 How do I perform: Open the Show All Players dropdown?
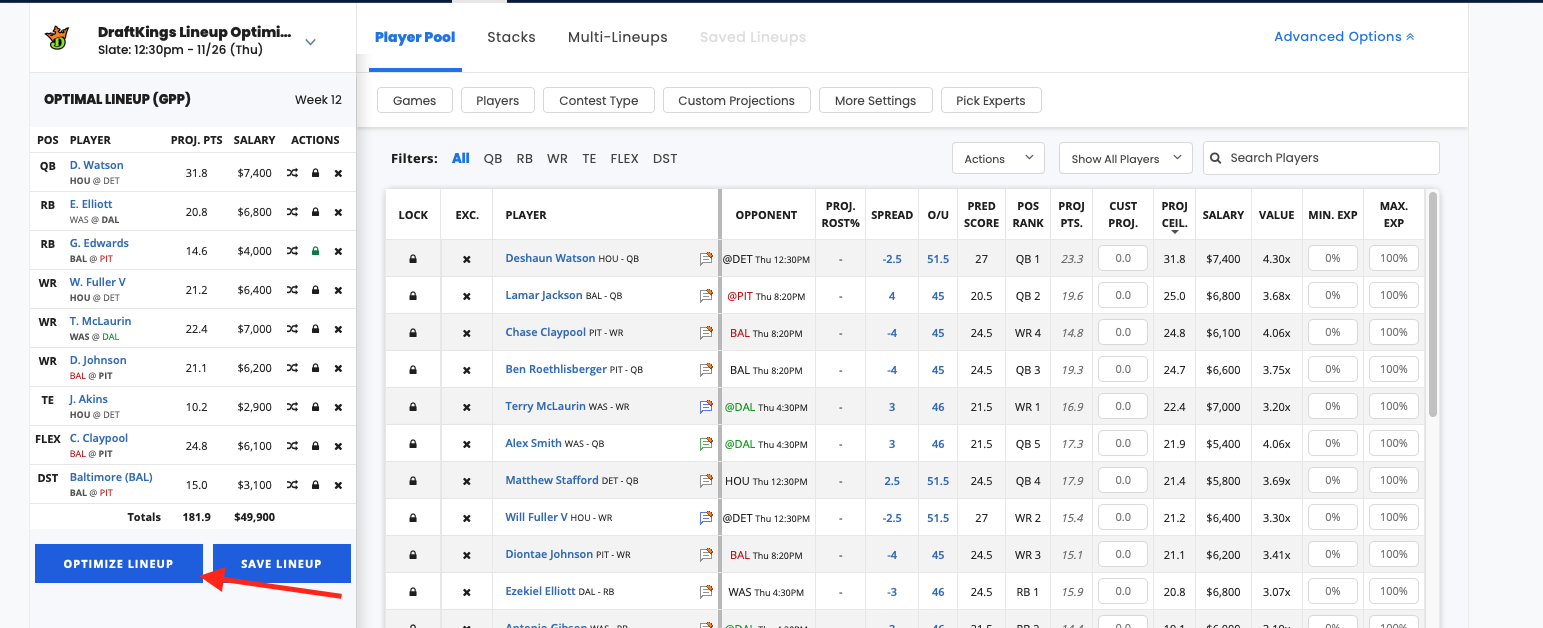coord(1126,158)
